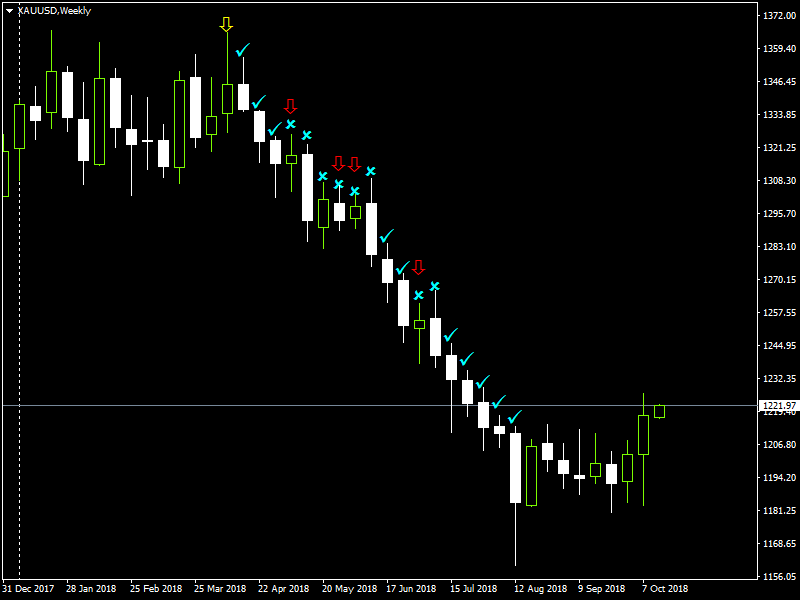The image size is (800, 600).
Task: Click the 22 Apr 2018 date label
Action: tap(284, 588)
